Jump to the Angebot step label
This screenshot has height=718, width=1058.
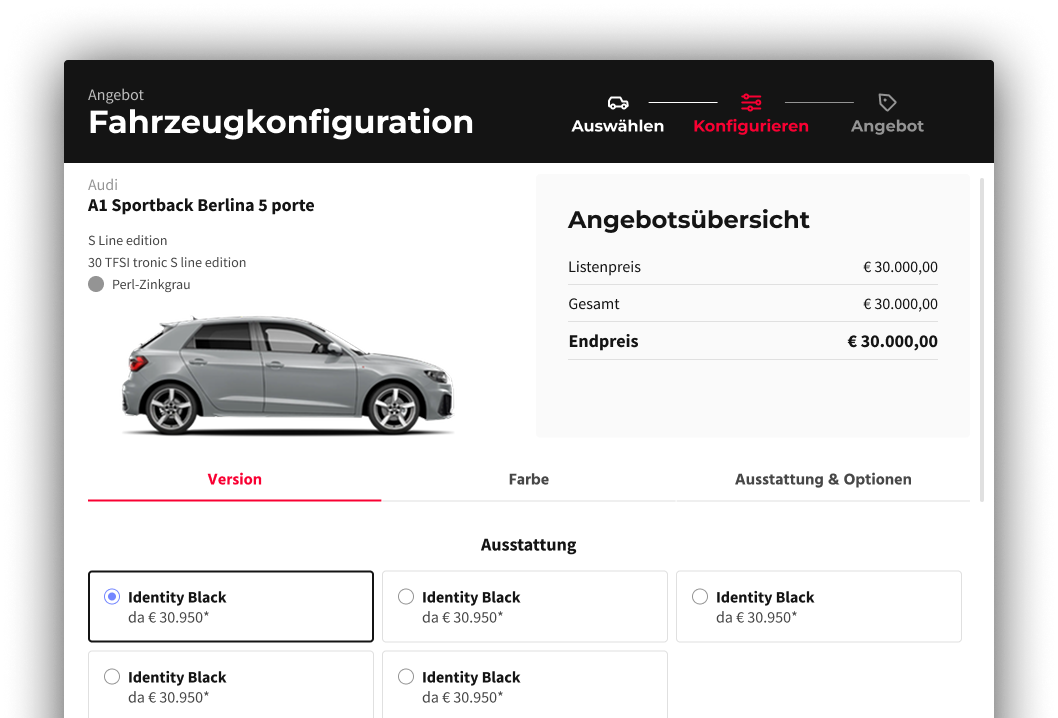[x=887, y=126]
